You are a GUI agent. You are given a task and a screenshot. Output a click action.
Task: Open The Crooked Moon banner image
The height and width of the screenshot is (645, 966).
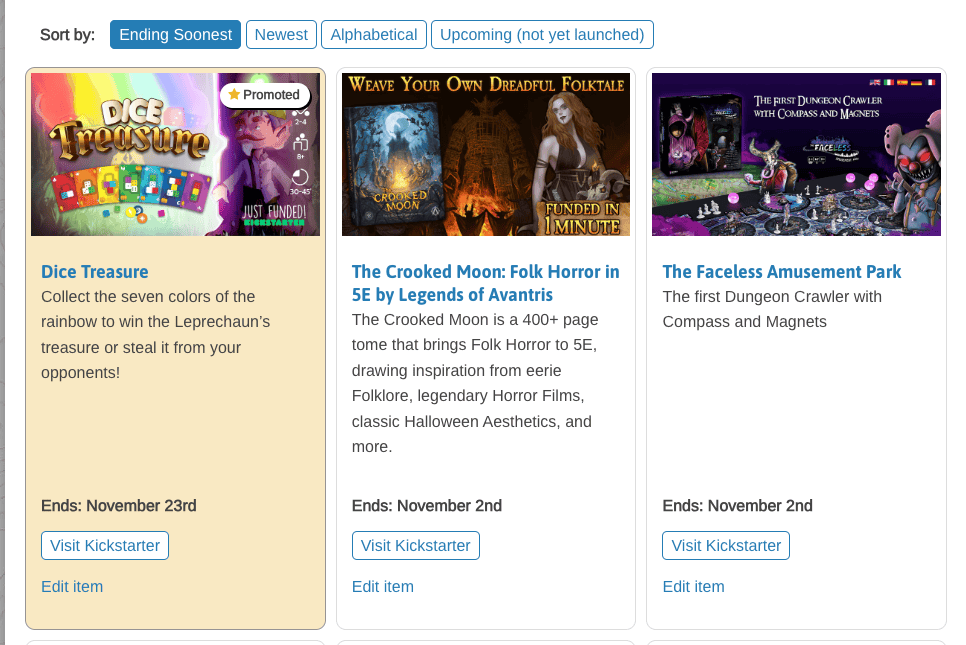coord(486,155)
